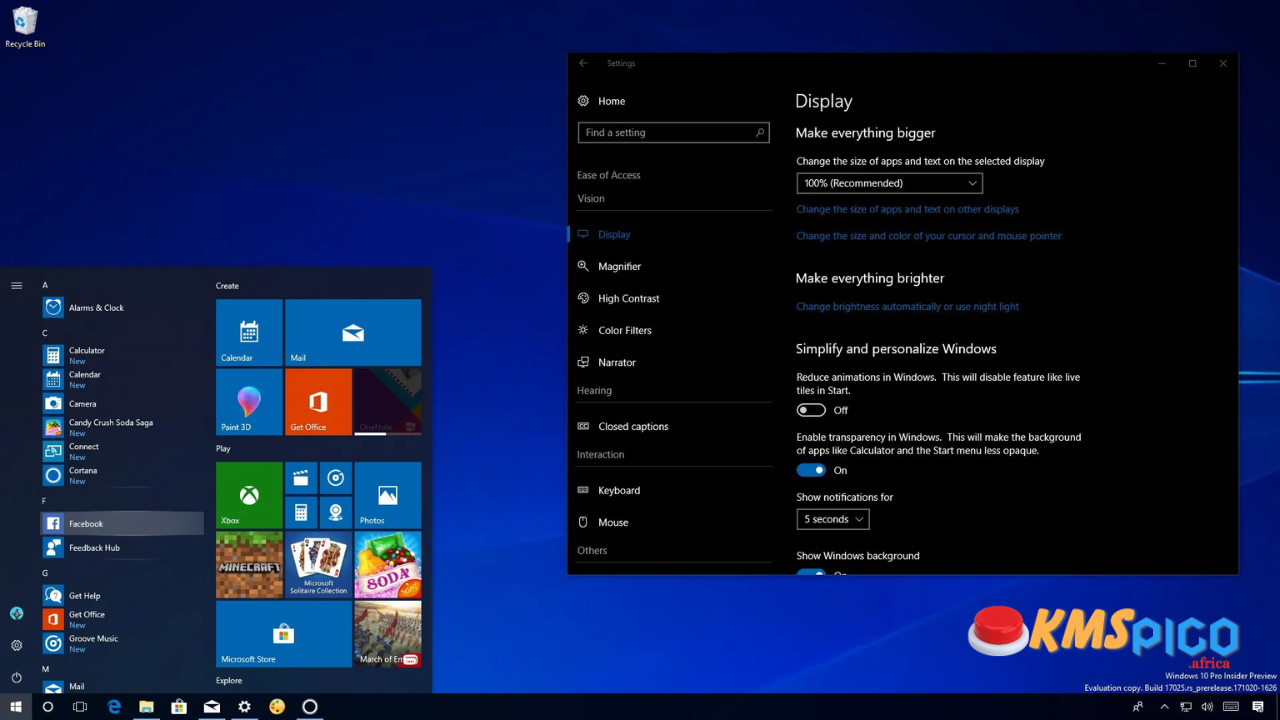
Task: Open the Home gear in Settings
Action: point(584,101)
